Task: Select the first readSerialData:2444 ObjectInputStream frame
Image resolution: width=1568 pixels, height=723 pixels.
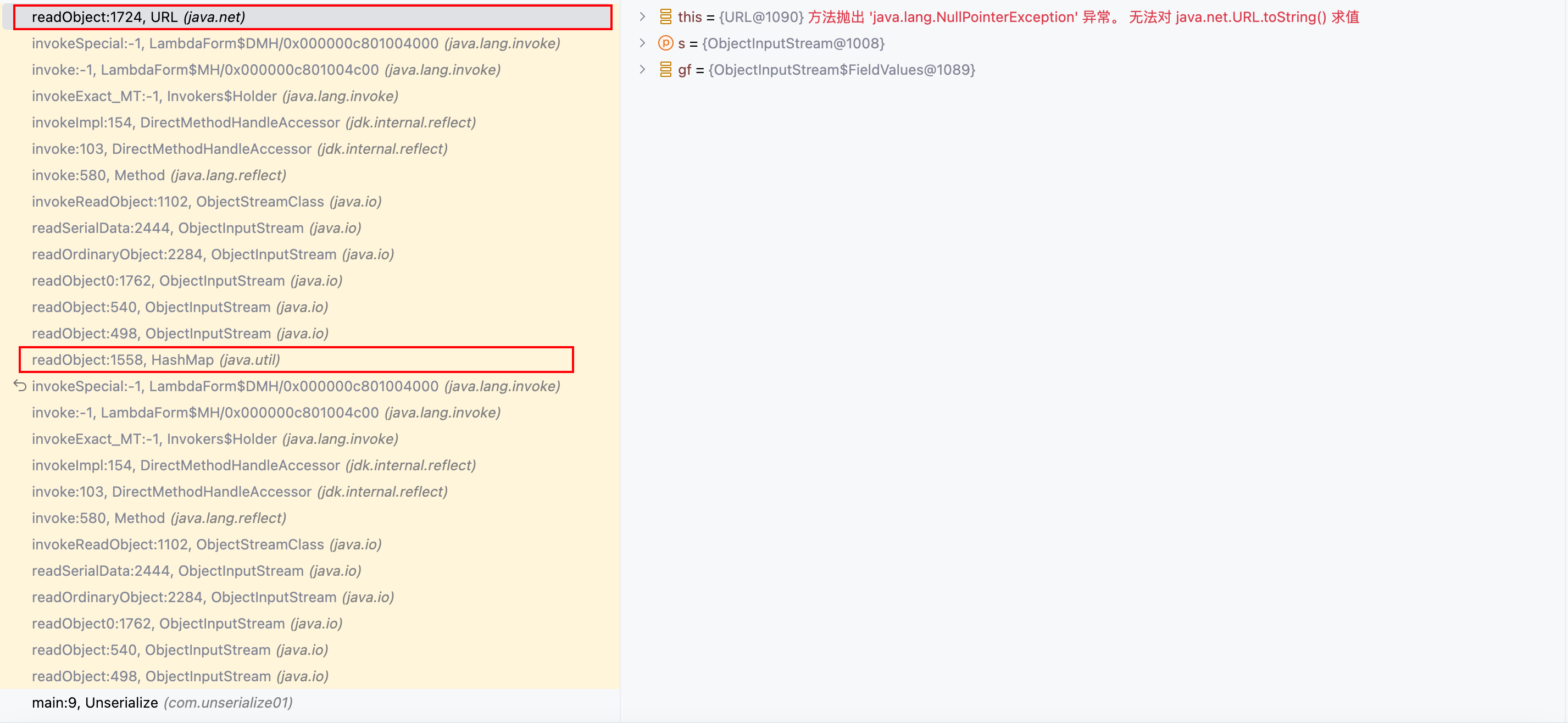Action: [x=196, y=227]
